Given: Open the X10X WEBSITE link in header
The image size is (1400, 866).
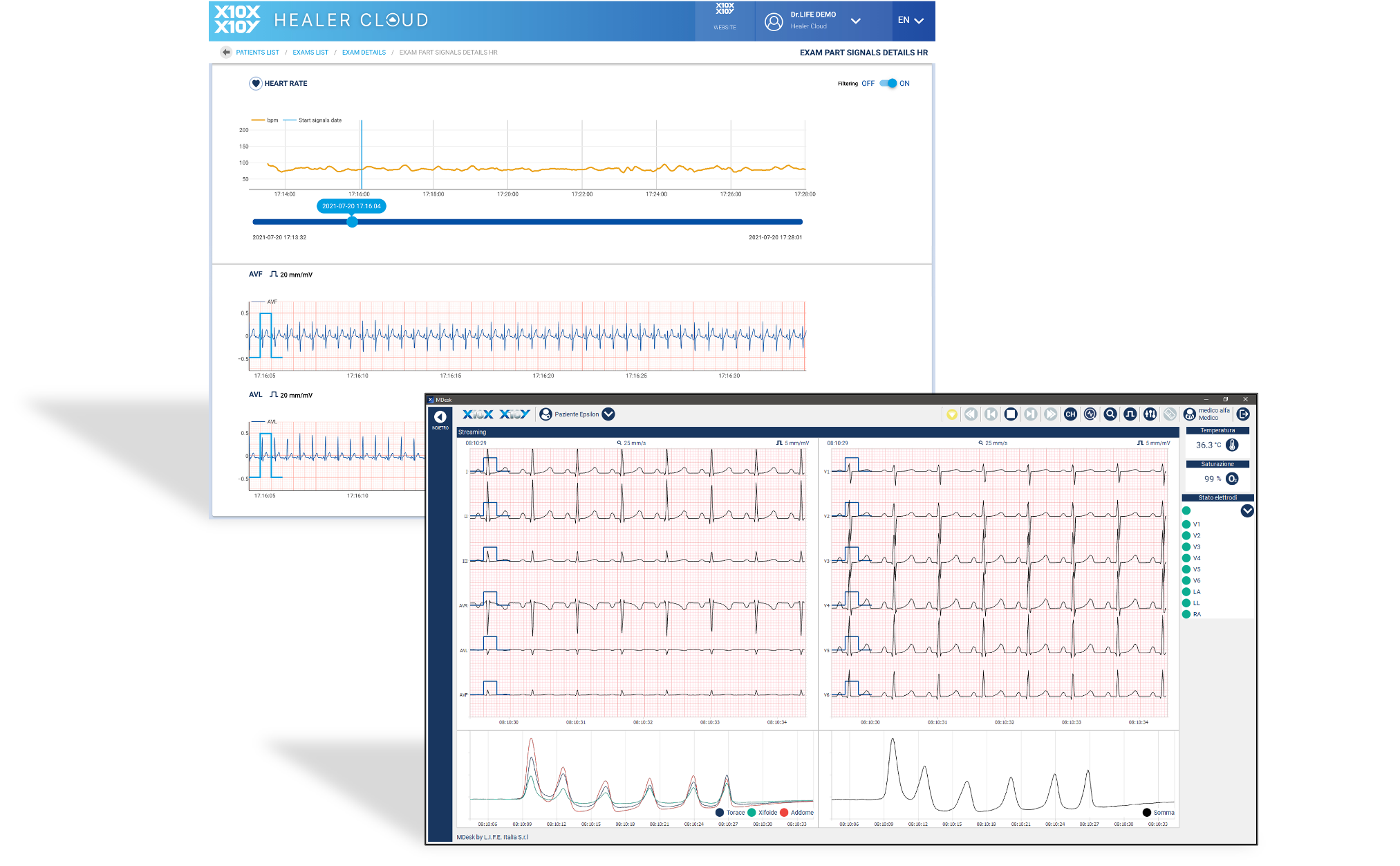Looking at the screenshot, I should pos(725,17).
